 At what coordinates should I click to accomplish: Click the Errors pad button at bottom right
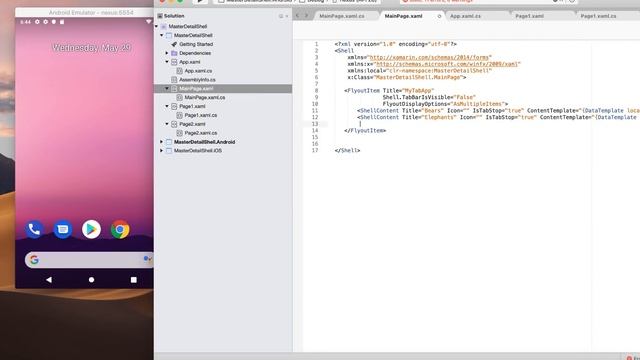(633, 358)
